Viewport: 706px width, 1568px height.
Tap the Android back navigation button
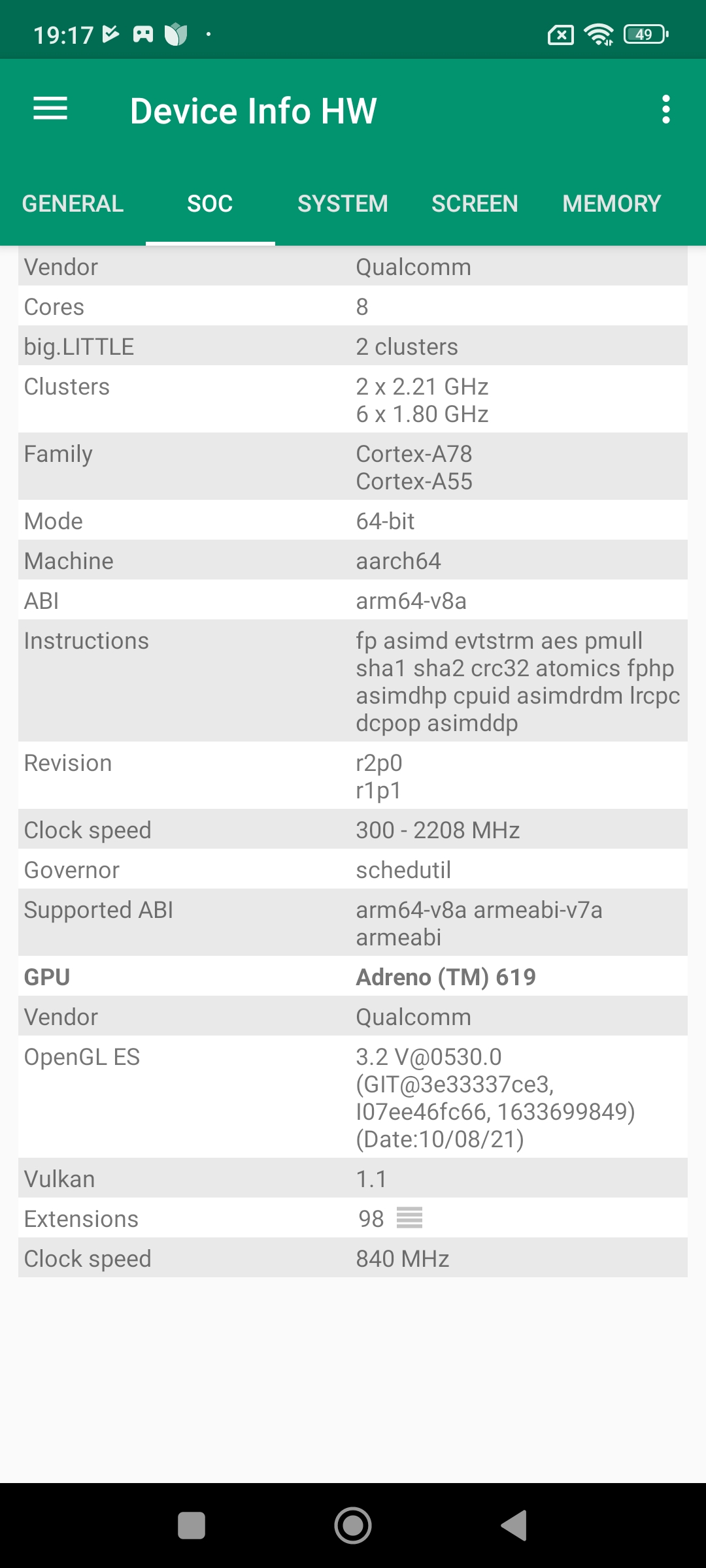point(514,1526)
